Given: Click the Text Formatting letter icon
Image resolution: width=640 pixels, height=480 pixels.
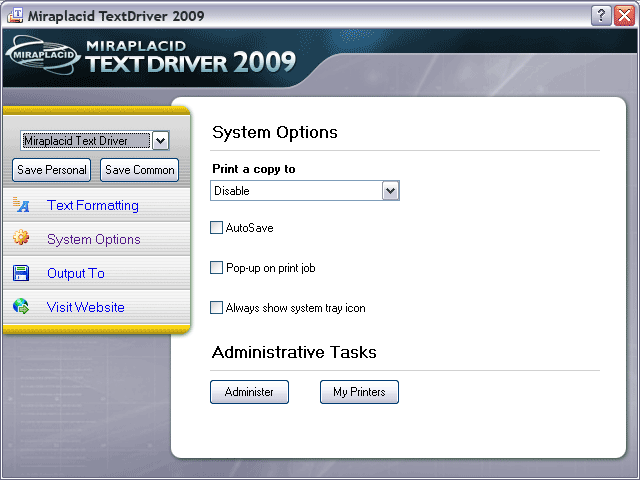Looking at the screenshot, I should [21, 204].
